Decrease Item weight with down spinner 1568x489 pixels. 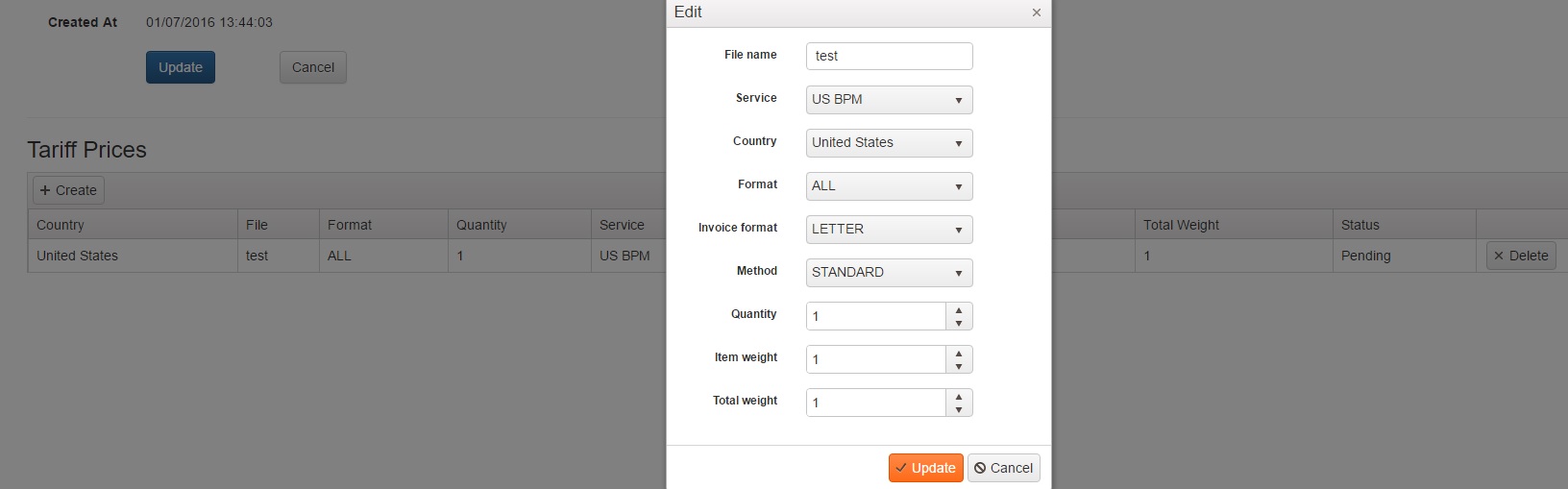pos(959,366)
